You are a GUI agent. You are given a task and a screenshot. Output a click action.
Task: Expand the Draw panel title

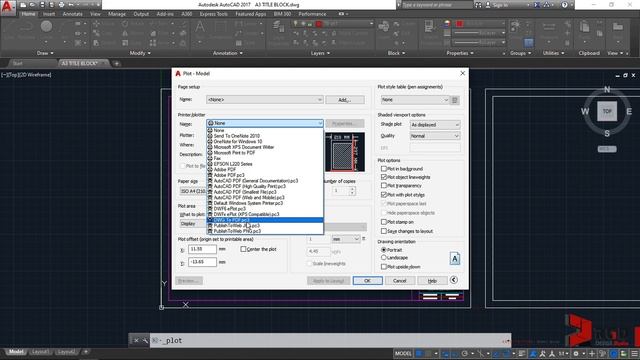[x=45, y=53]
